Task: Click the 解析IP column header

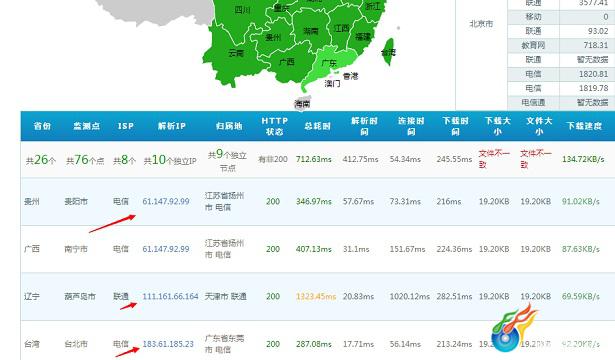Action: [x=171, y=126]
